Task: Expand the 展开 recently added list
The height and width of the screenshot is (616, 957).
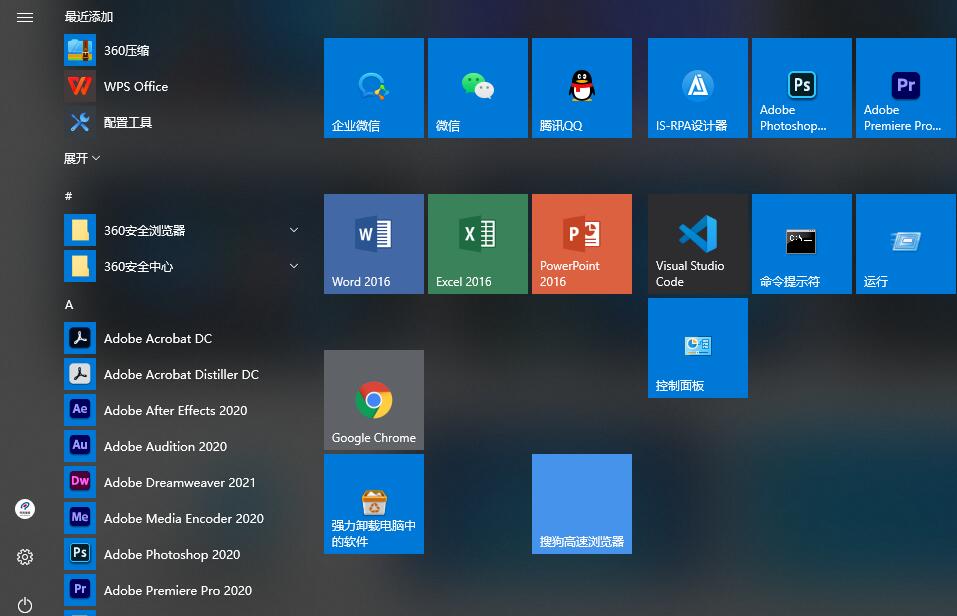Action: pyautogui.click(x=82, y=158)
